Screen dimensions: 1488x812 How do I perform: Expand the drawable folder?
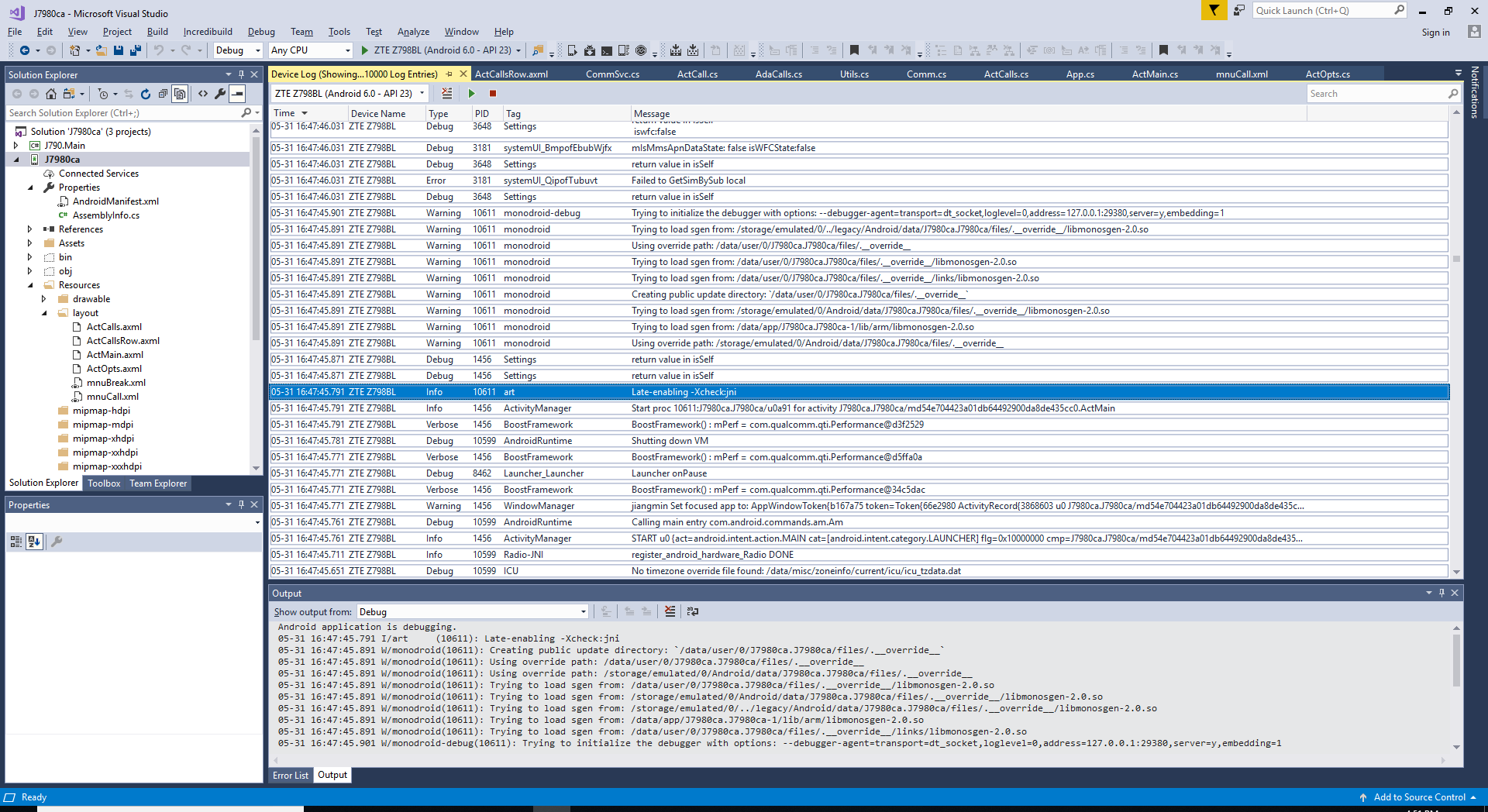[x=44, y=299]
